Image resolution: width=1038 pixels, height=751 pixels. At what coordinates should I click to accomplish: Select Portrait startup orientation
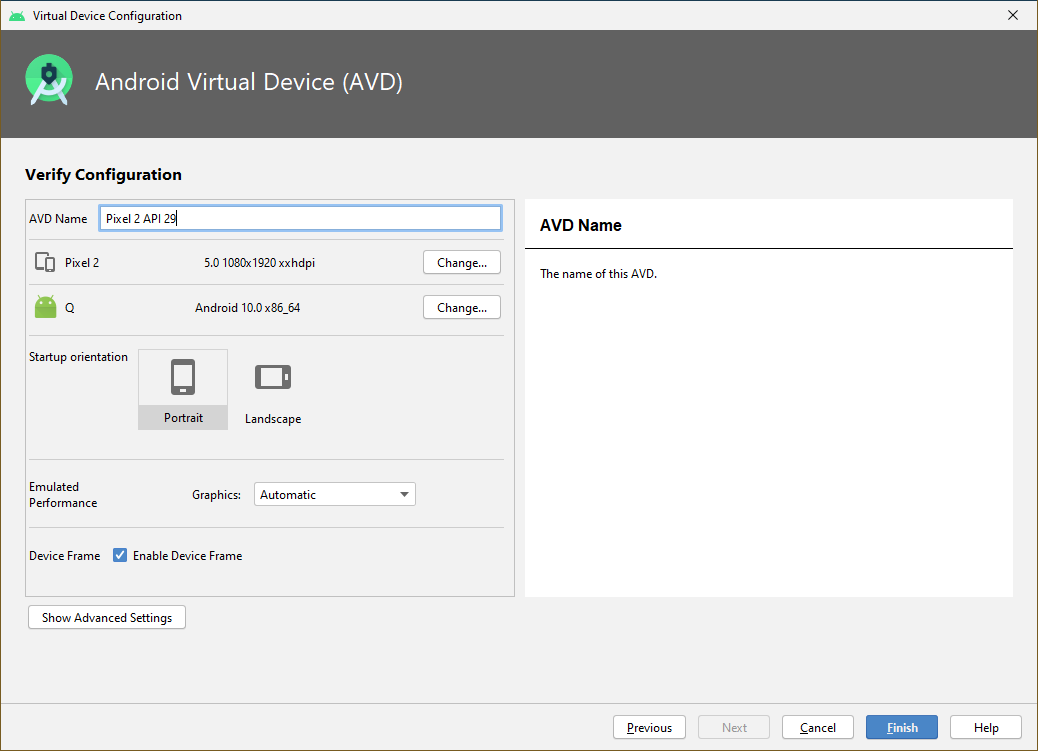point(183,389)
